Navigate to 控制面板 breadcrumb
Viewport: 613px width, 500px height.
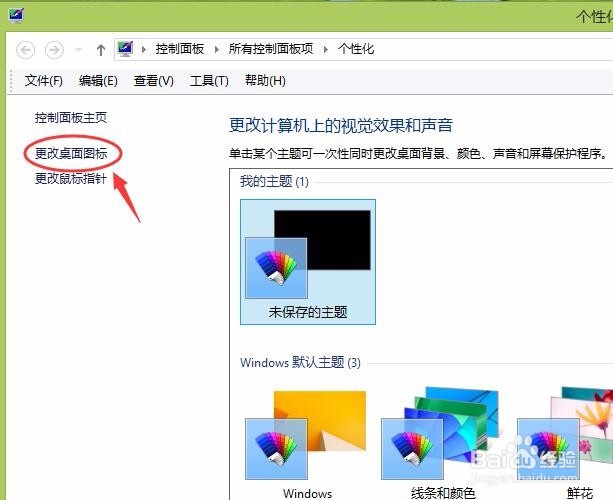180,49
